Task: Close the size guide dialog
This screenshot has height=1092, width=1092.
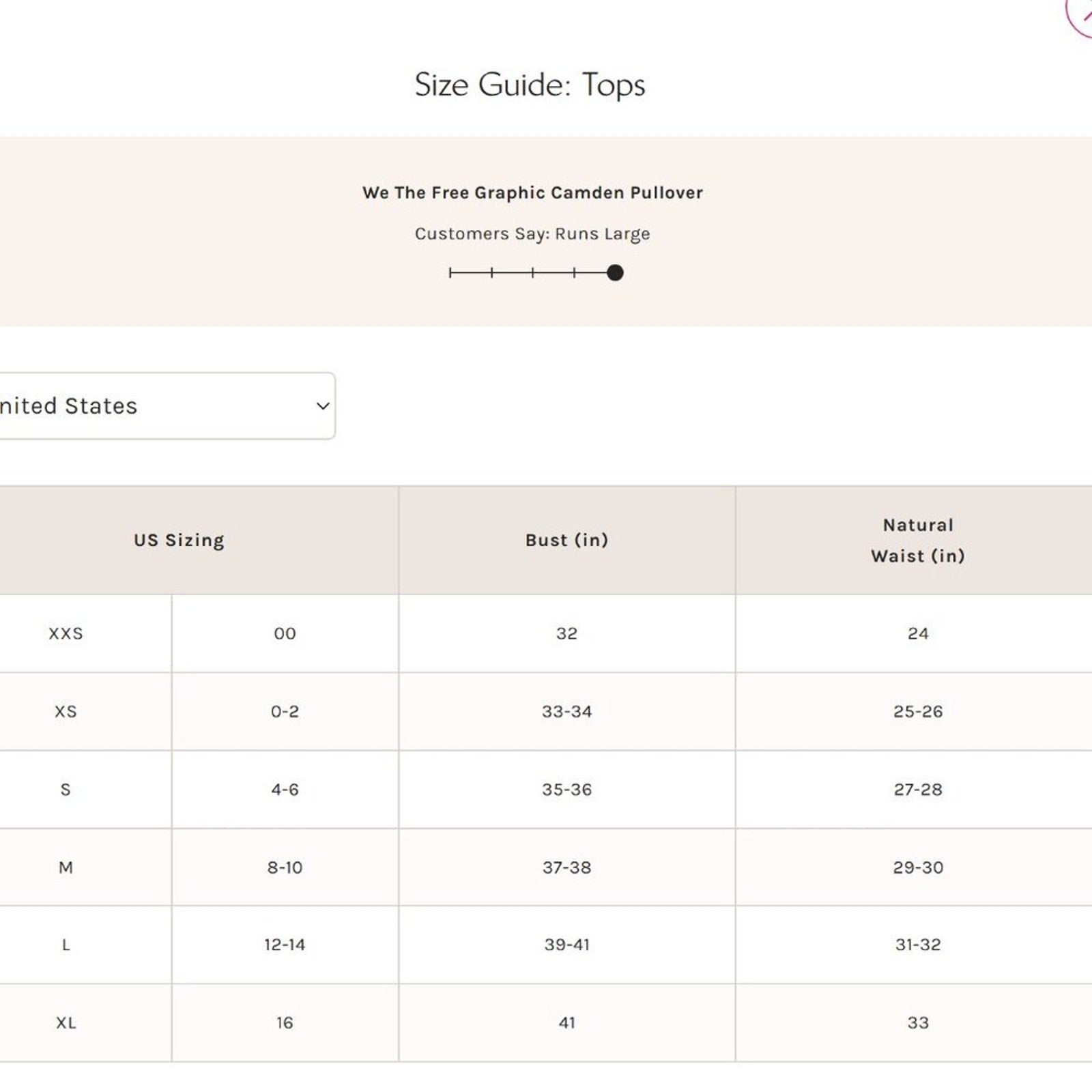Action: pos(1082,12)
